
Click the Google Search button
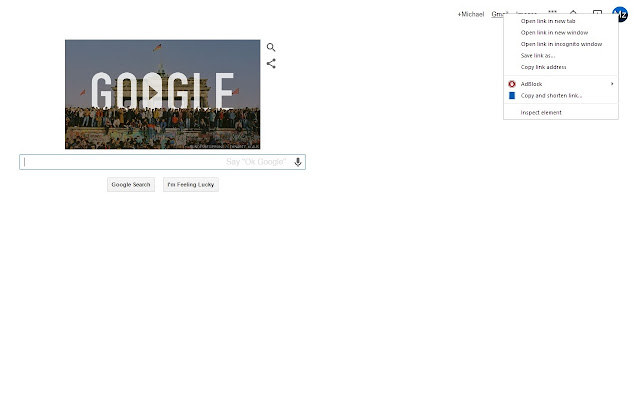tap(131, 184)
